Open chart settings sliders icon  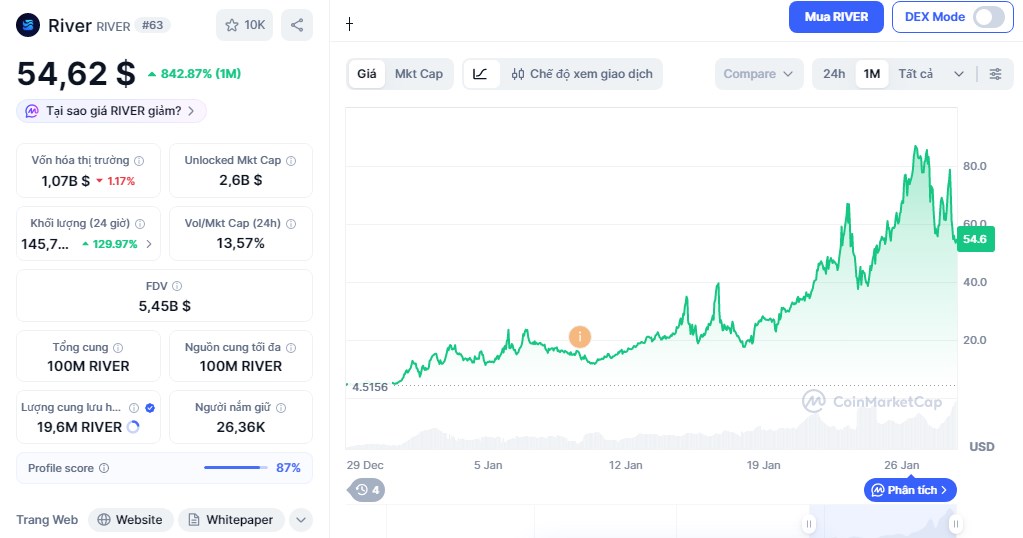click(994, 74)
